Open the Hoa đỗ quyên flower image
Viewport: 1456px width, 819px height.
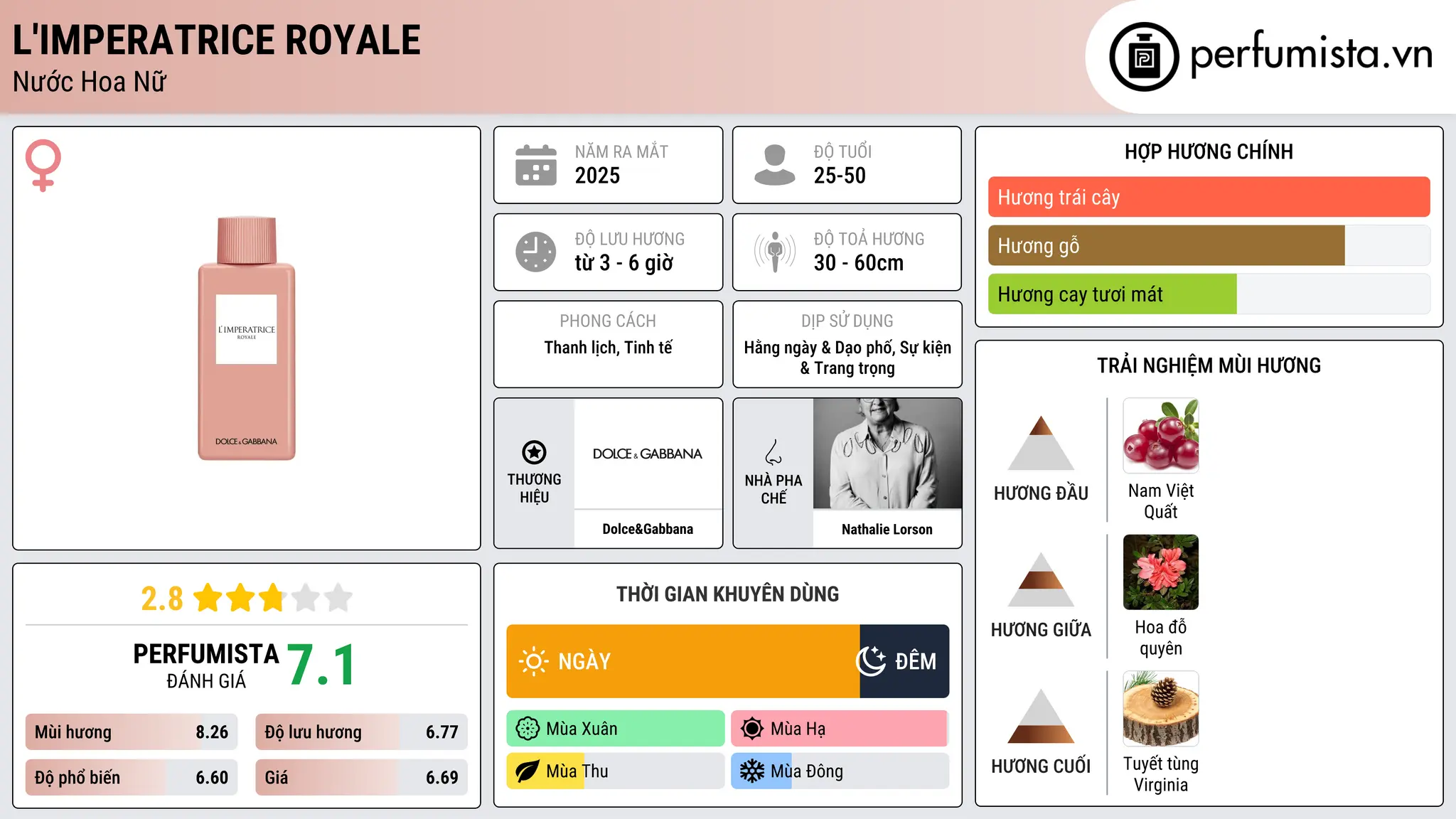coord(1161,572)
